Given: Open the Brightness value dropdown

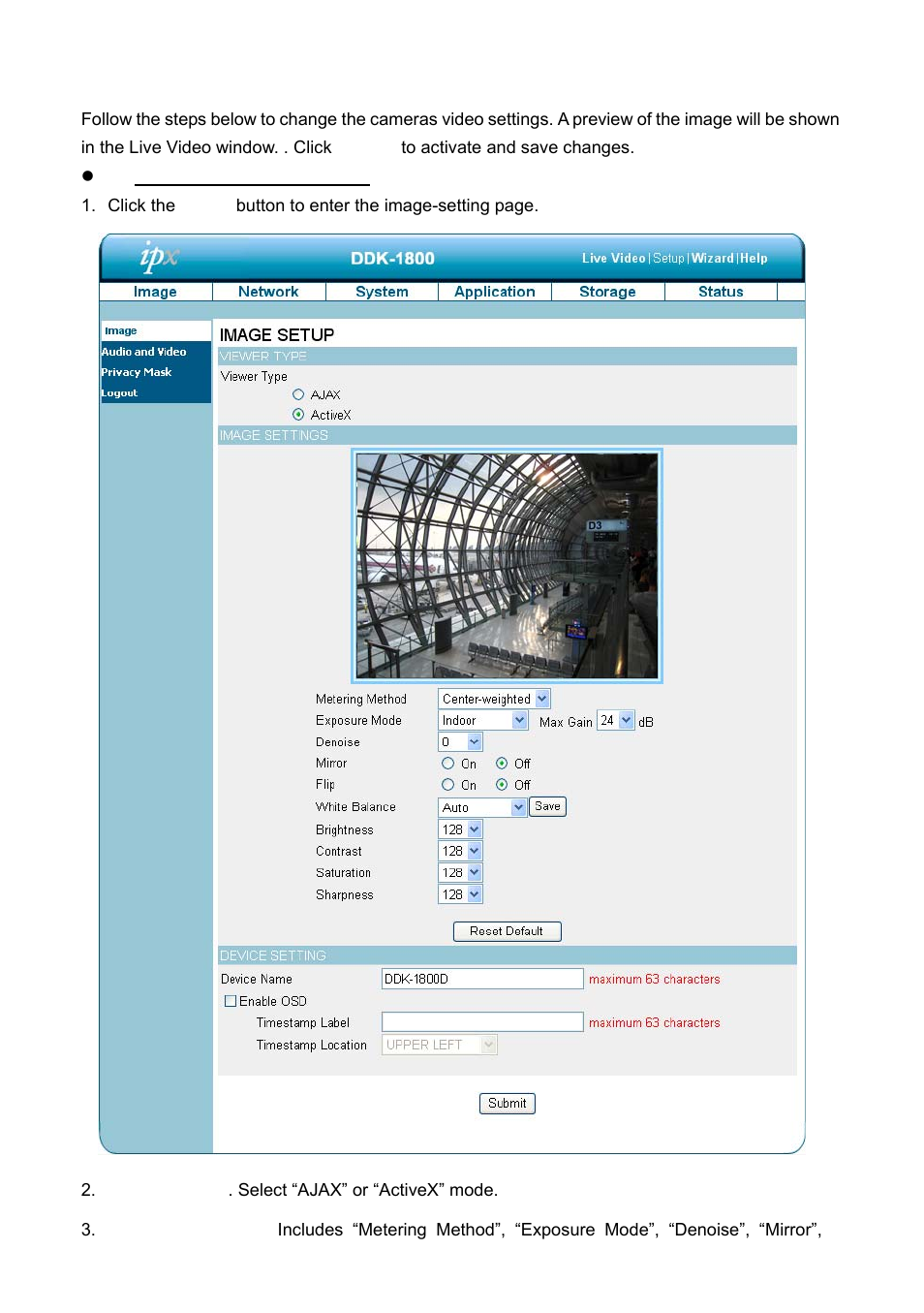Looking at the screenshot, I should 460,829.
